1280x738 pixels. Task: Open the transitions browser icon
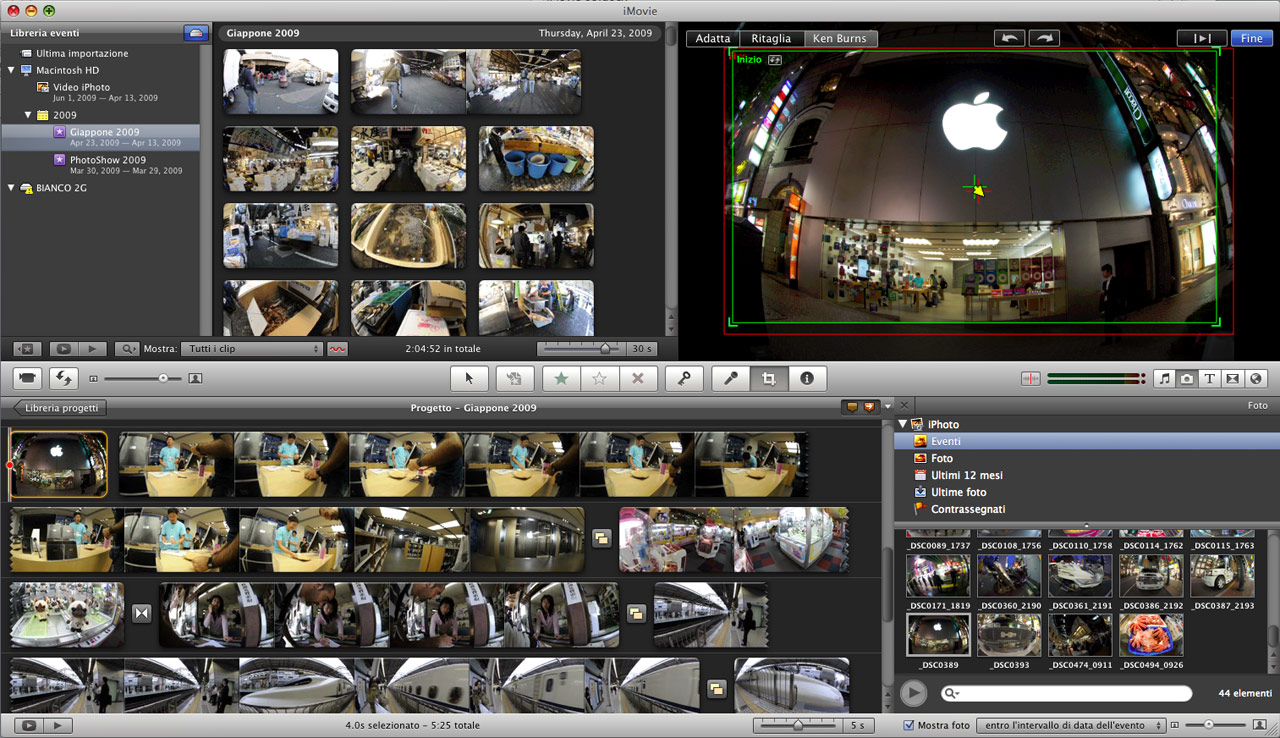coord(1233,378)
